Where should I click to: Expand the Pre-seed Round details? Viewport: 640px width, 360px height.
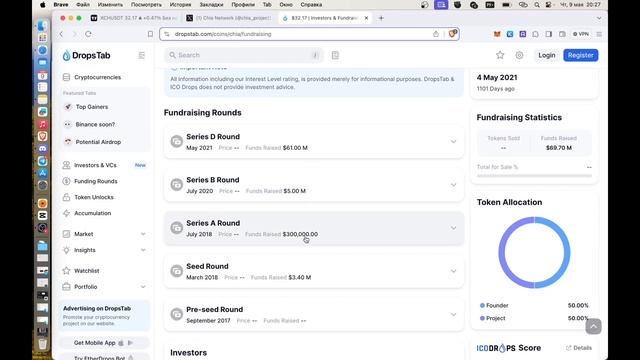[453, 314]
